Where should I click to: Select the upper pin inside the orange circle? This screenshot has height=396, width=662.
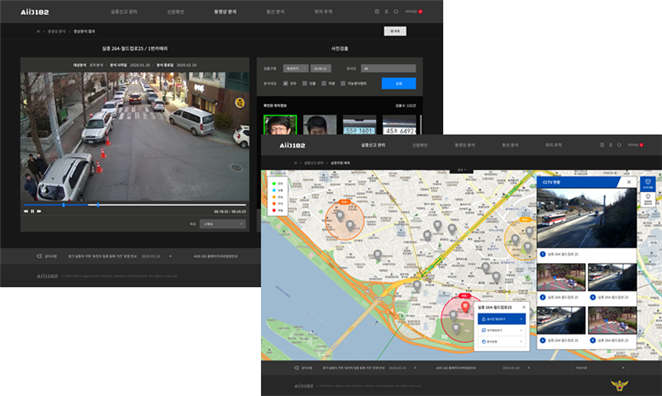click(x=340, y=217)
